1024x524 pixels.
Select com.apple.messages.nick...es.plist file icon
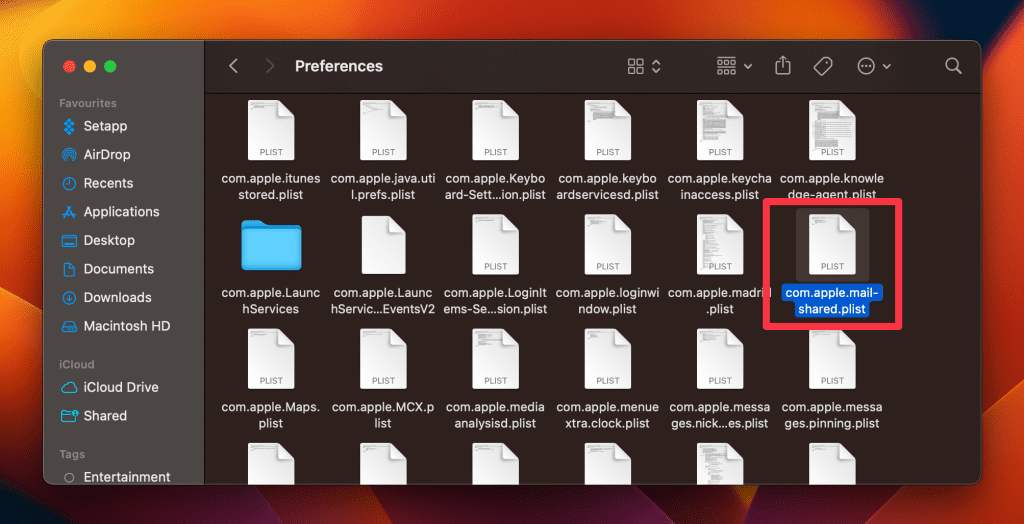pos(720,359)
